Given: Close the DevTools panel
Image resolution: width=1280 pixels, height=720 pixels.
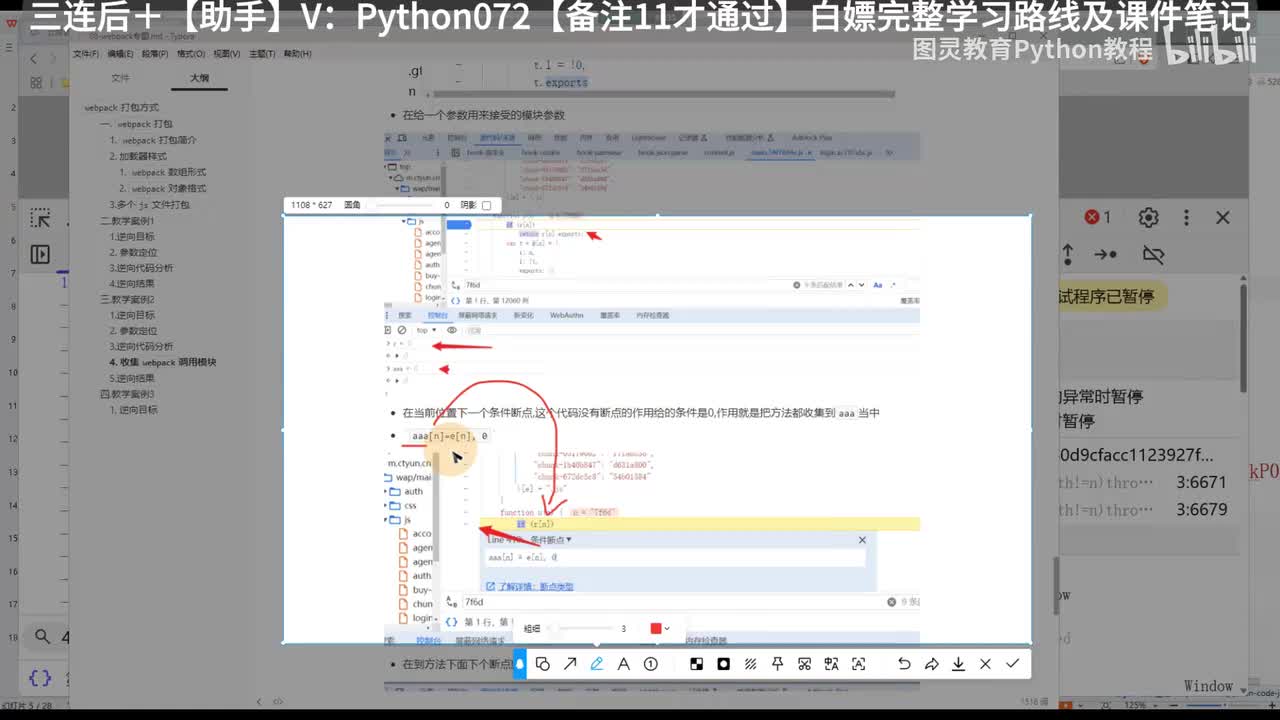Looking at the screenshot, I should [1222, 217].
